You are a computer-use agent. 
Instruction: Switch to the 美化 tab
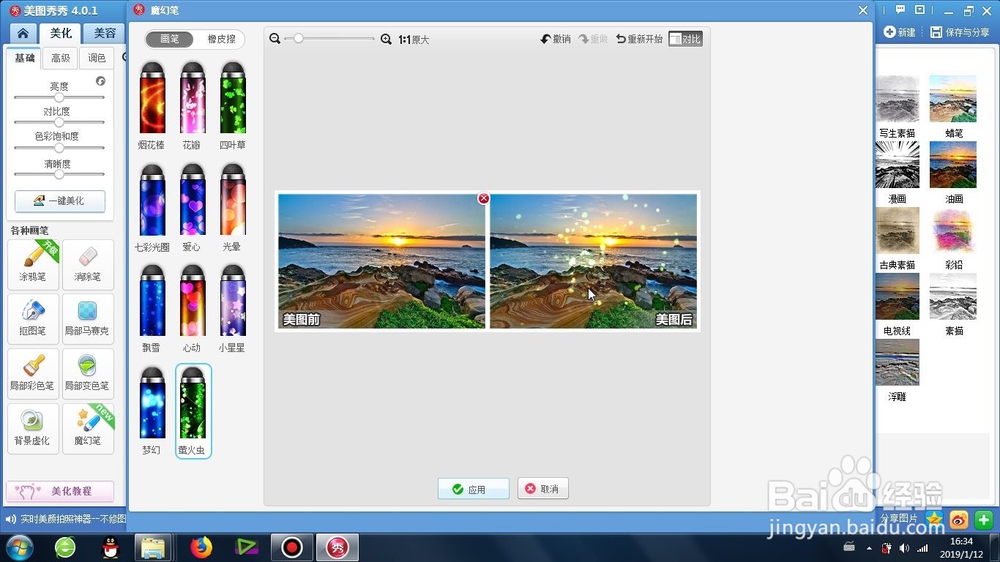61,33
